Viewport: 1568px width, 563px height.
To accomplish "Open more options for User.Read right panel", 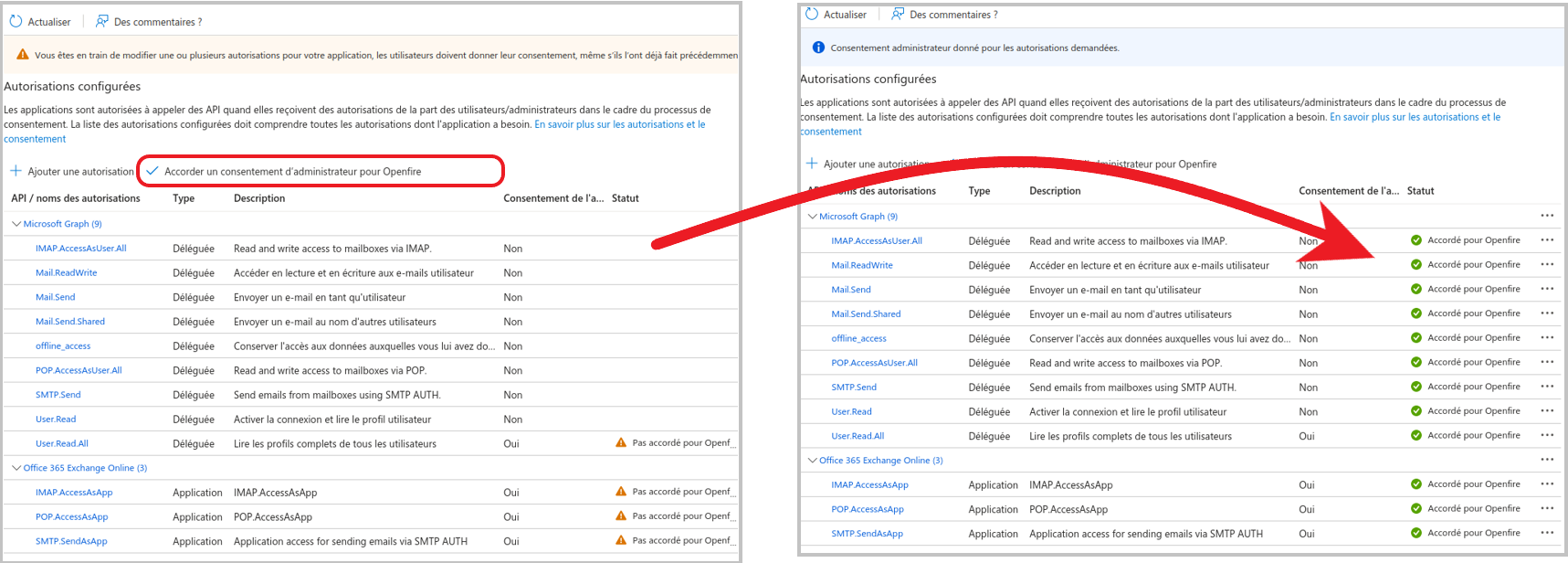I will click(1547, 411).
